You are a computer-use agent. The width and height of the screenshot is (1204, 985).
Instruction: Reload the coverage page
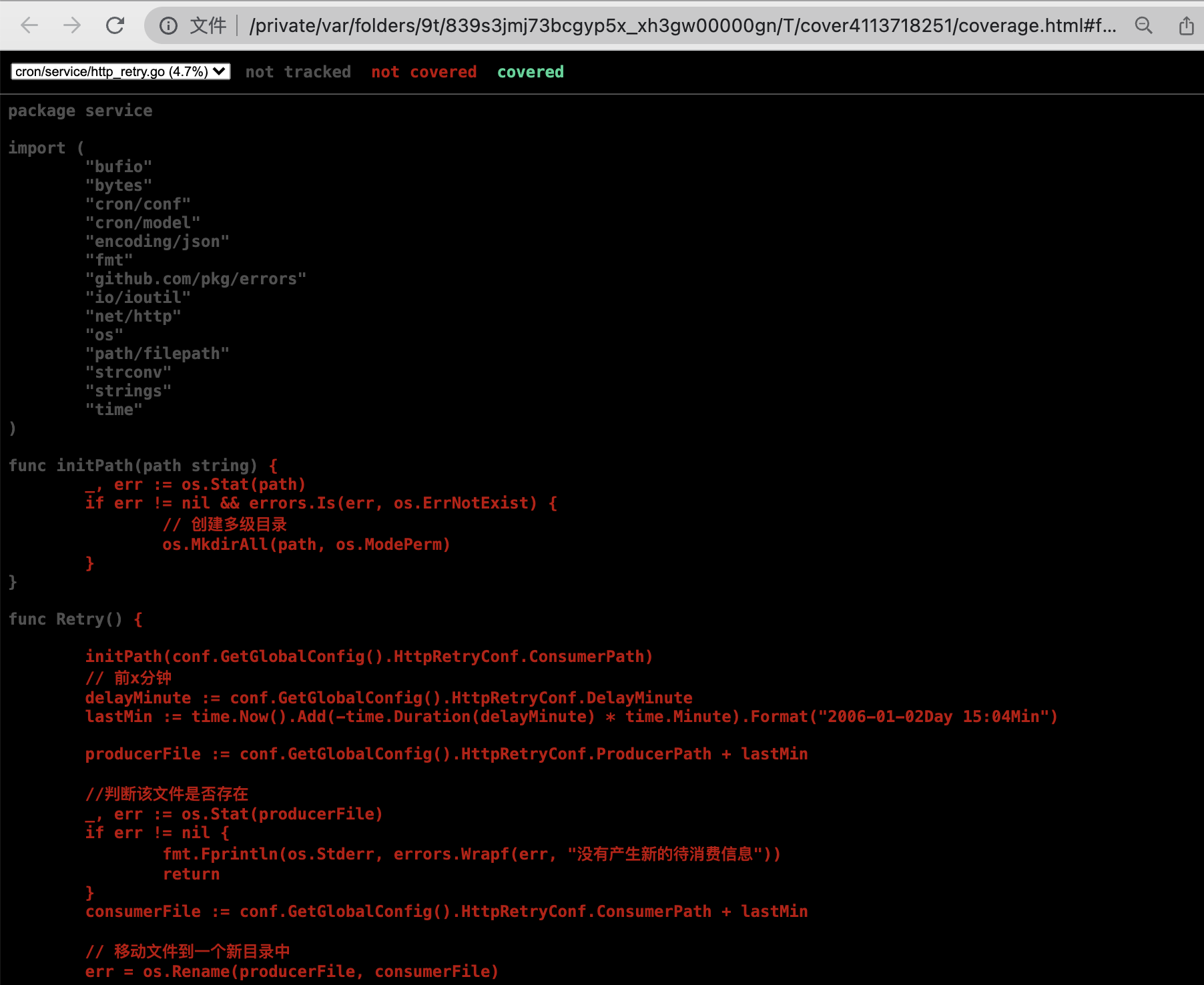[x=115, y=25]
